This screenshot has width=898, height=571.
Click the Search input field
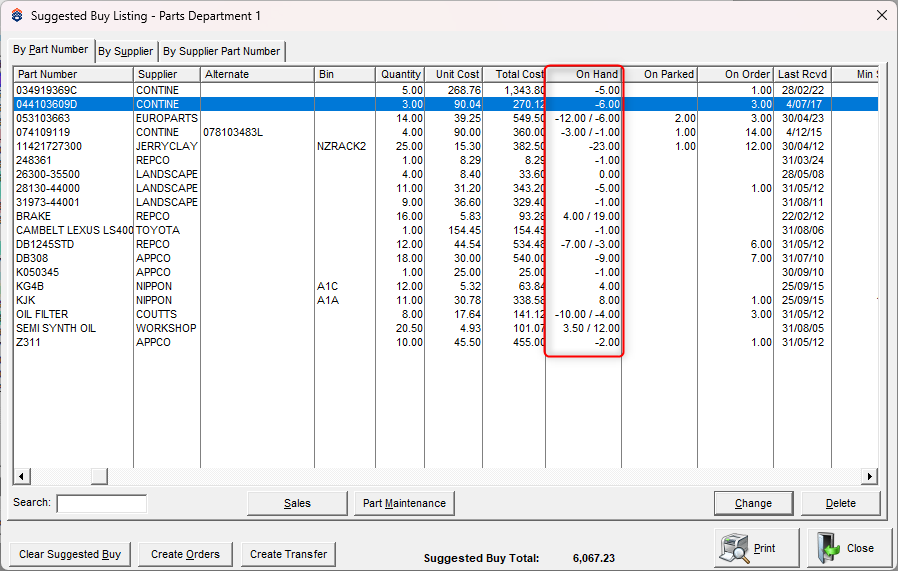coord(101,503)
